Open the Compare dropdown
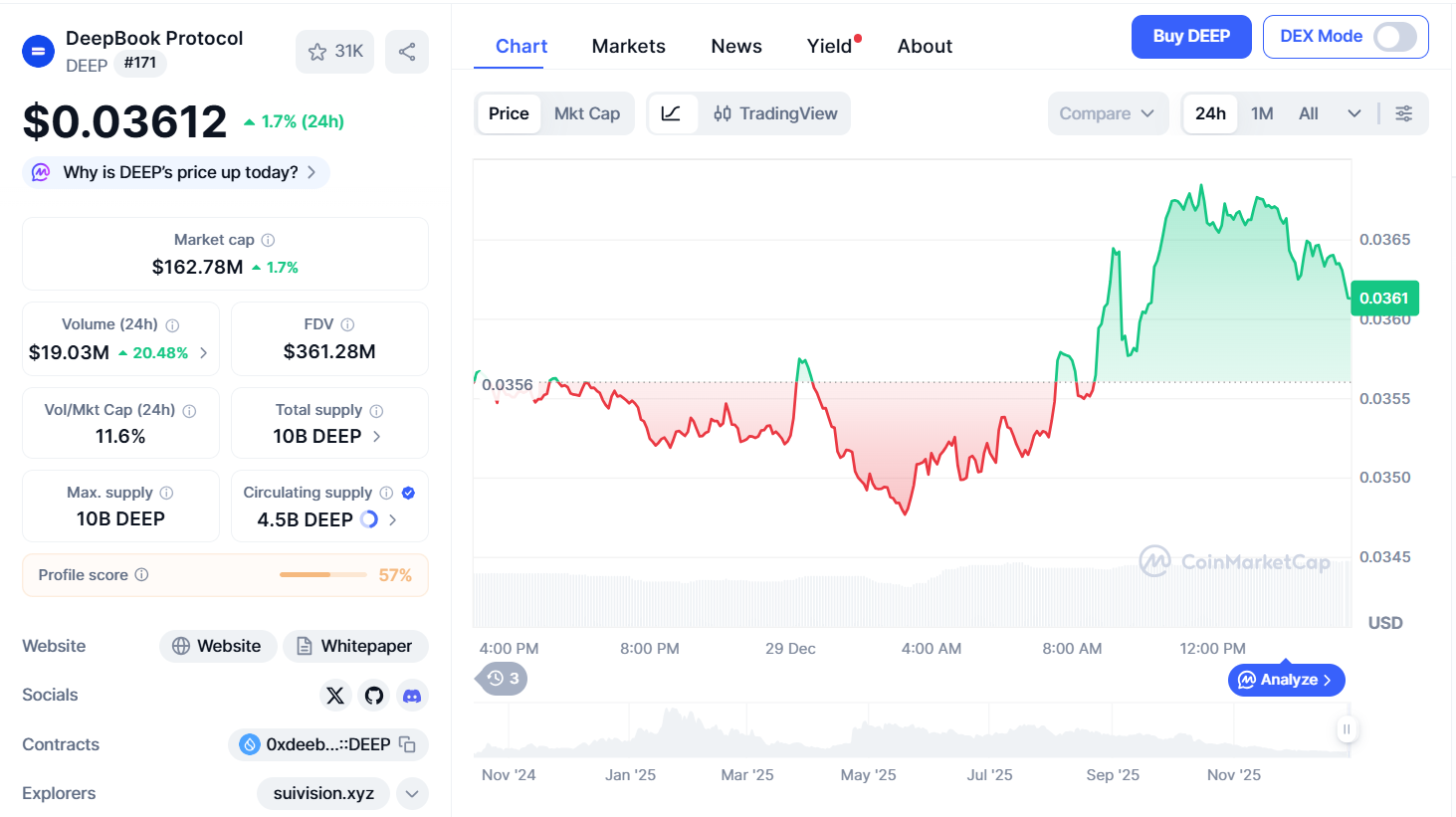 pyautogui.click(x=1107, y=113)
